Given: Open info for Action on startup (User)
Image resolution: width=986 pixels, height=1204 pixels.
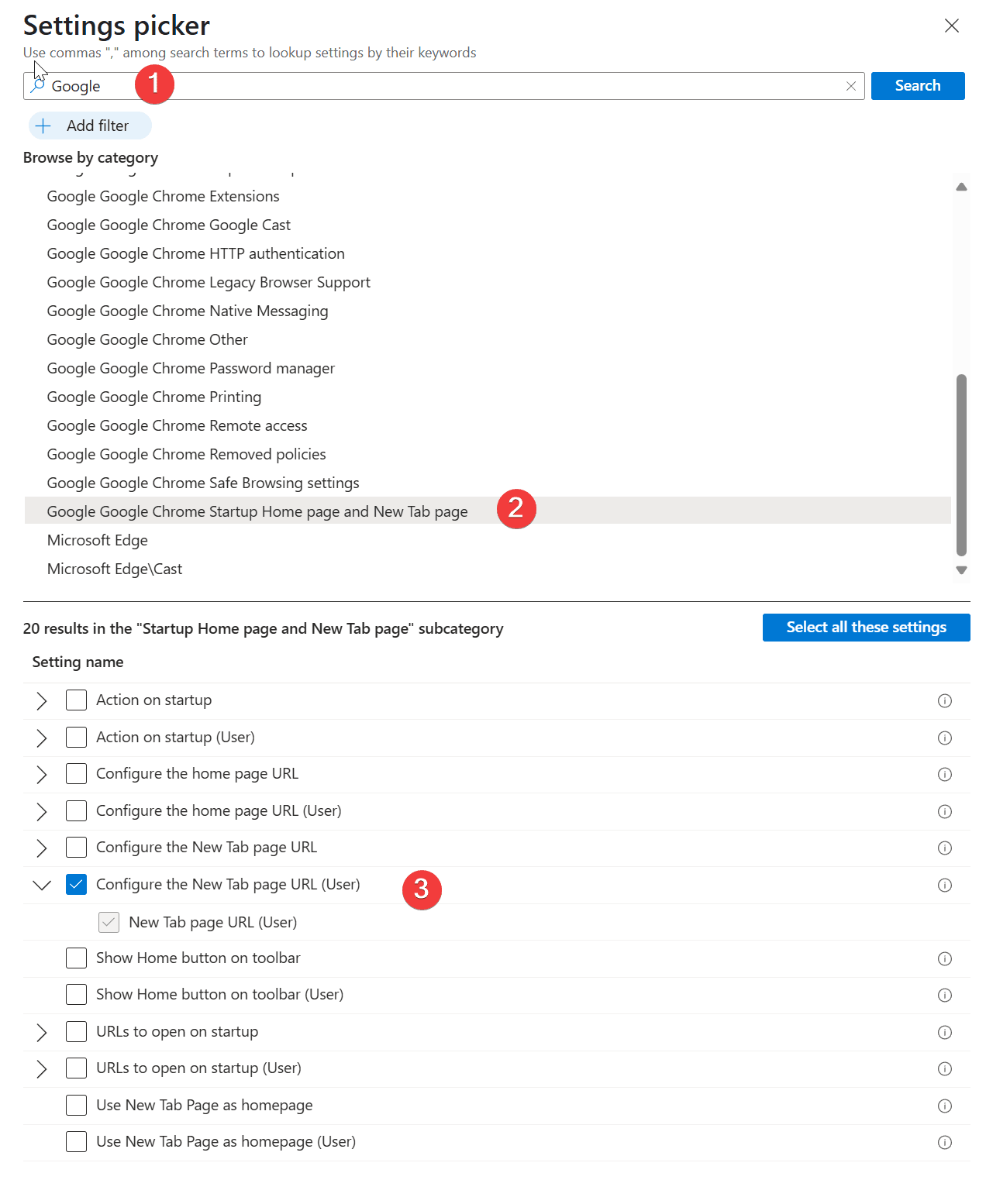Looking at the screenshot, I should coord(945,738).
